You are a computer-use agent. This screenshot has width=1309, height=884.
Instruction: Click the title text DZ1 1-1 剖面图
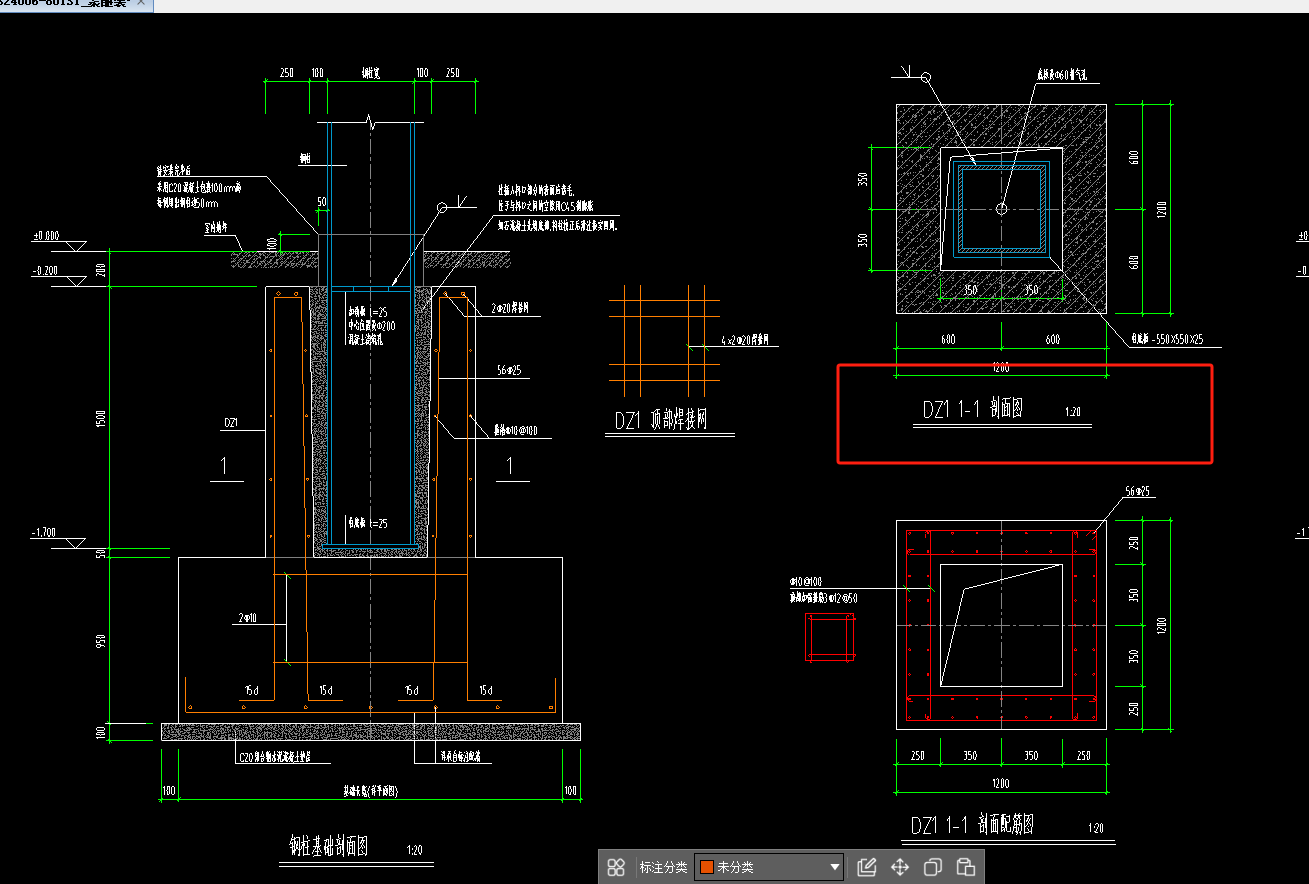[972, 410]
